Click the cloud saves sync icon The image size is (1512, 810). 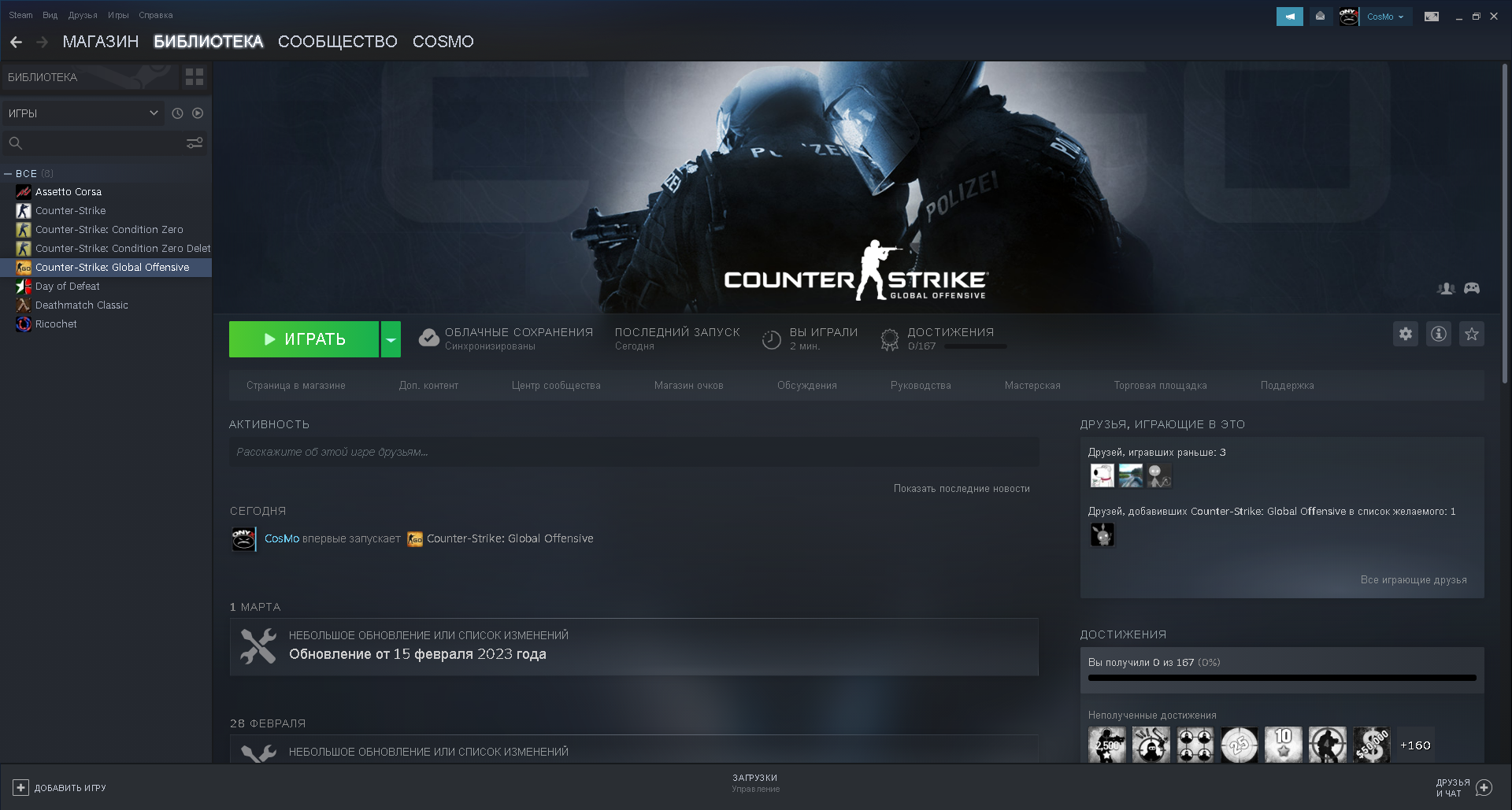(429, 338)
